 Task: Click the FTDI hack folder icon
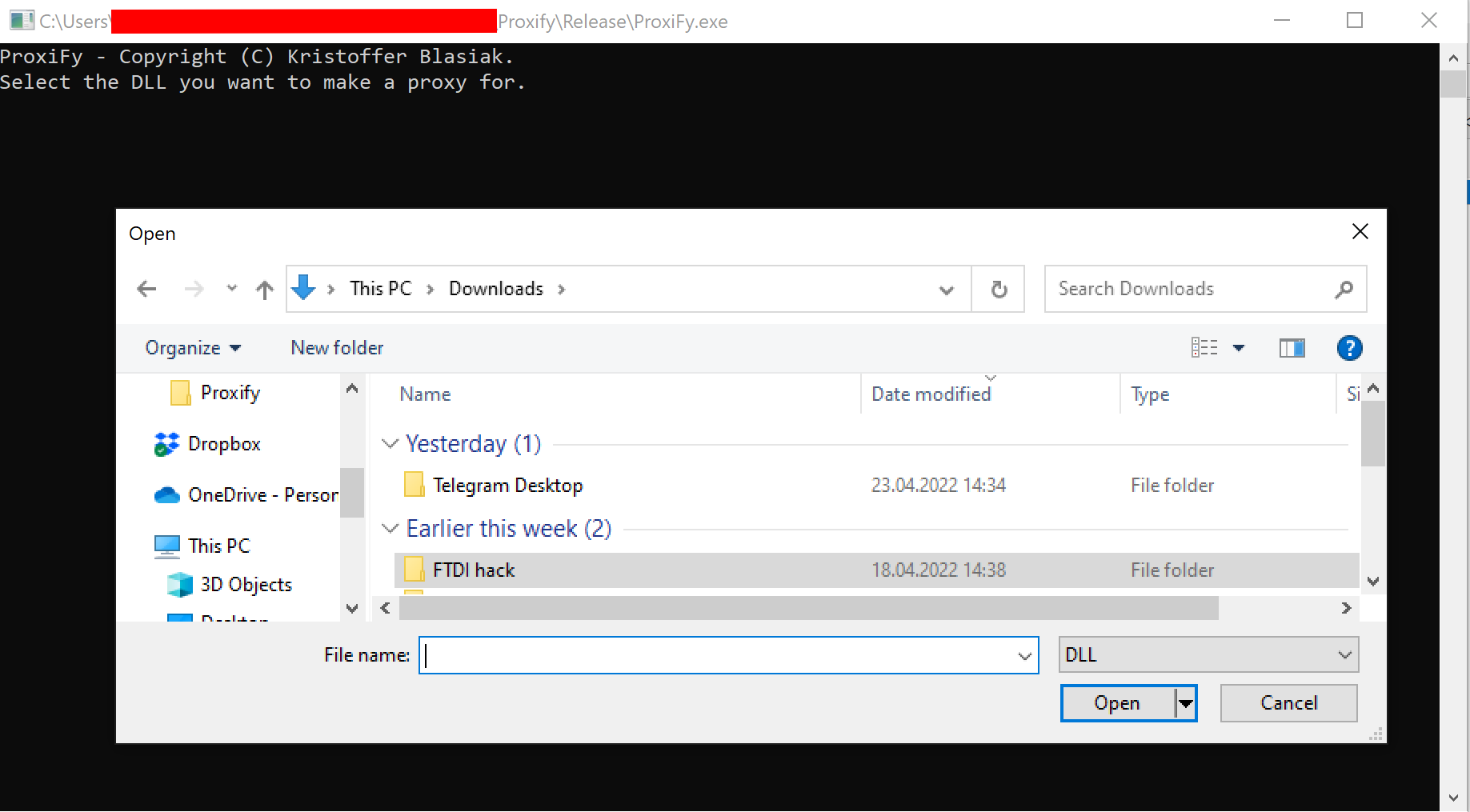(415, 570)
